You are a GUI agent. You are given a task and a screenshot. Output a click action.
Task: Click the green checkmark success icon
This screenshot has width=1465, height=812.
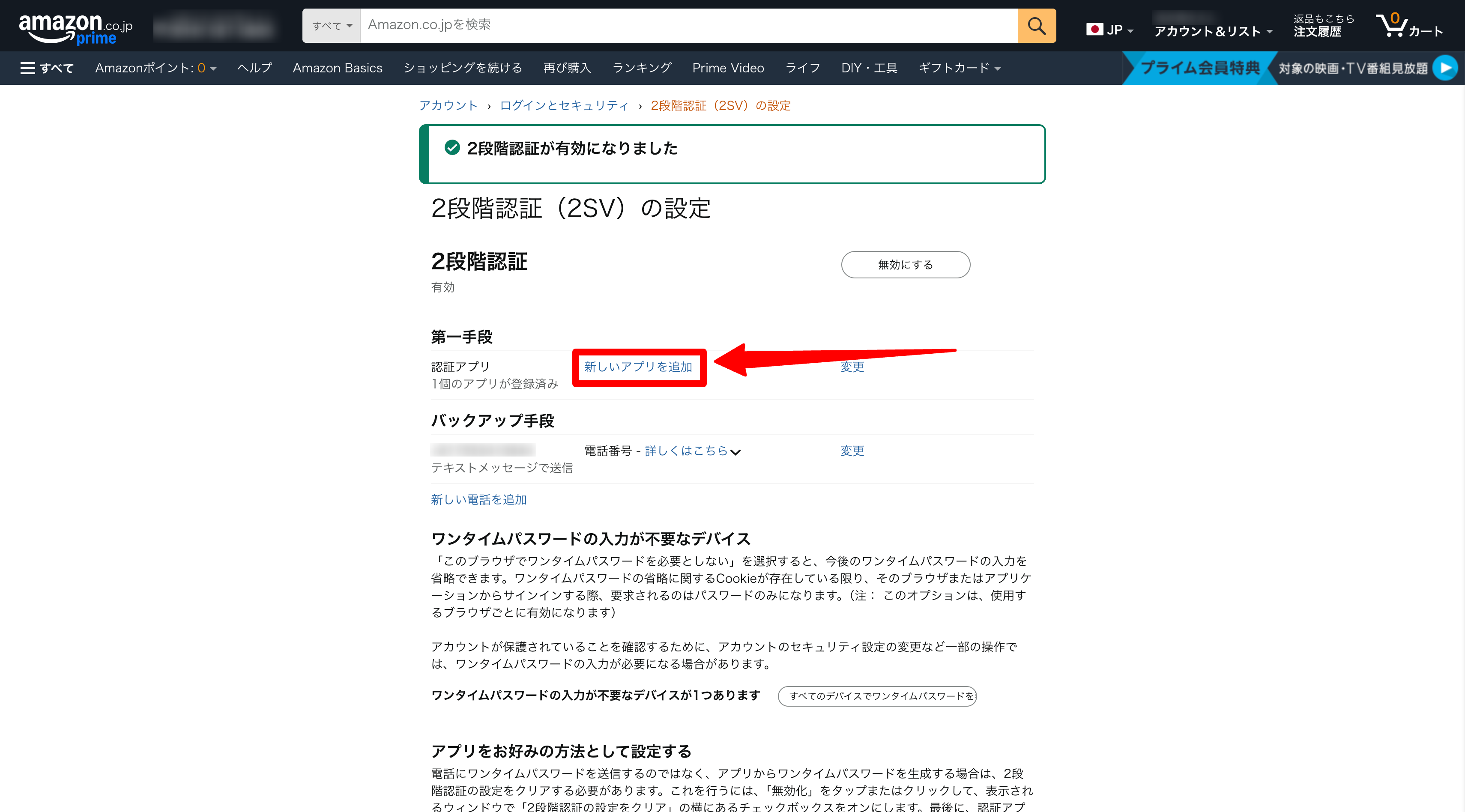[x=452, y=148]
